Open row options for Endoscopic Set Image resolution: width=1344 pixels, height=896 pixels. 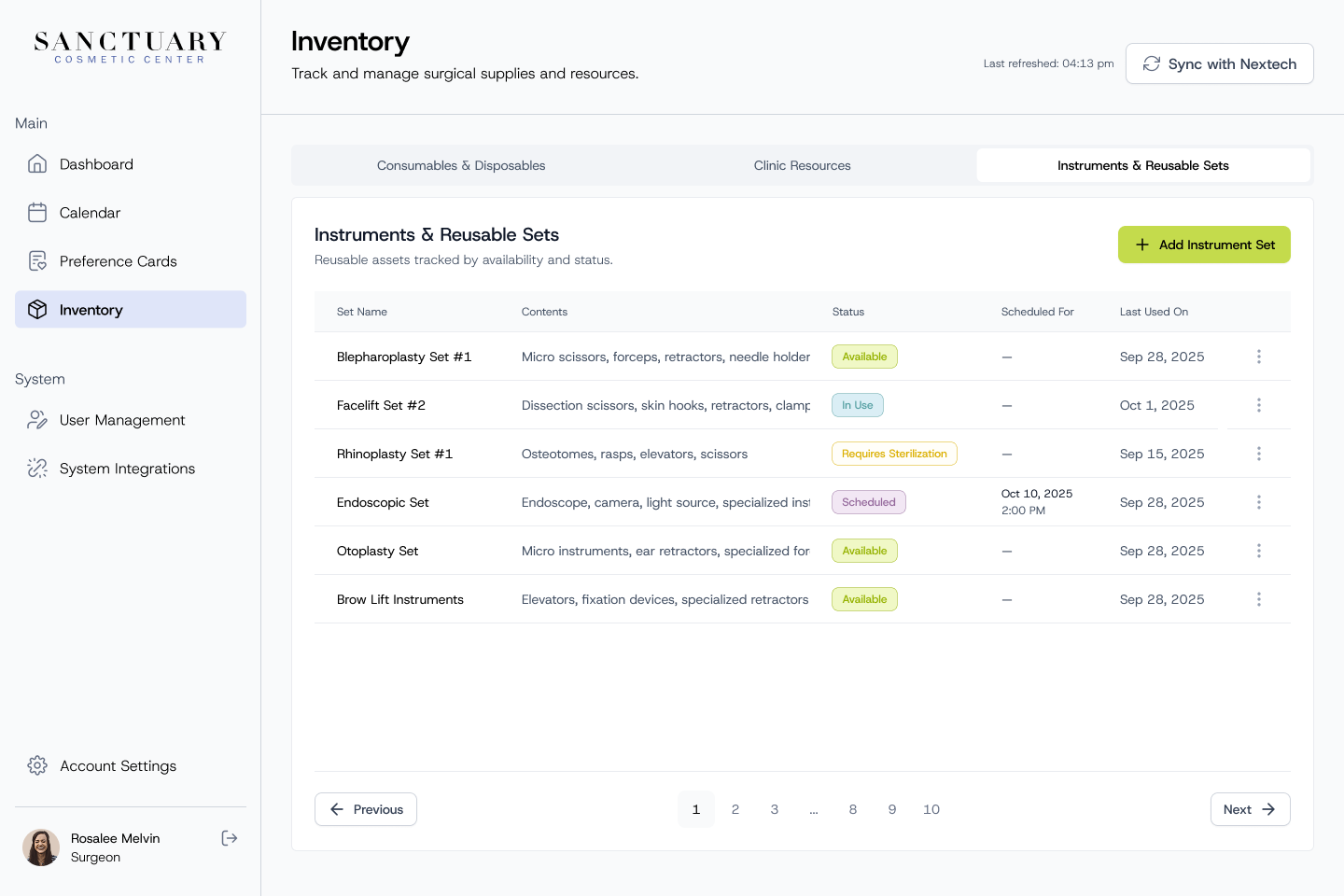(1259, 502)
